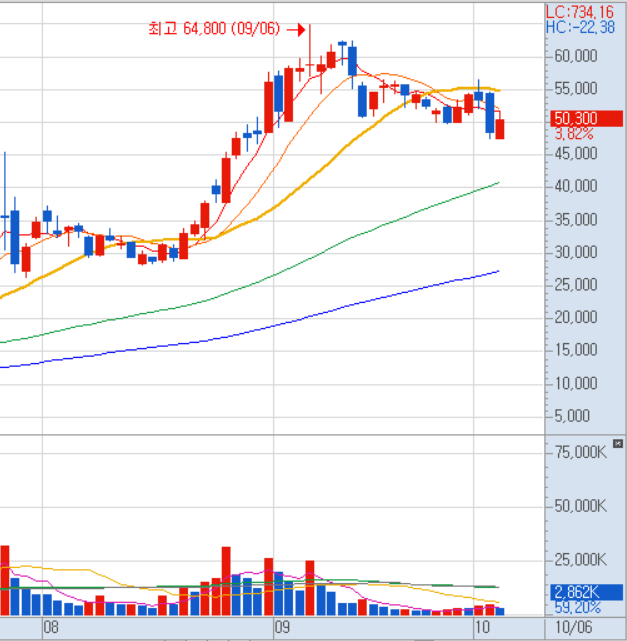Click the red 50,300 current price tag

coord(587,118)
